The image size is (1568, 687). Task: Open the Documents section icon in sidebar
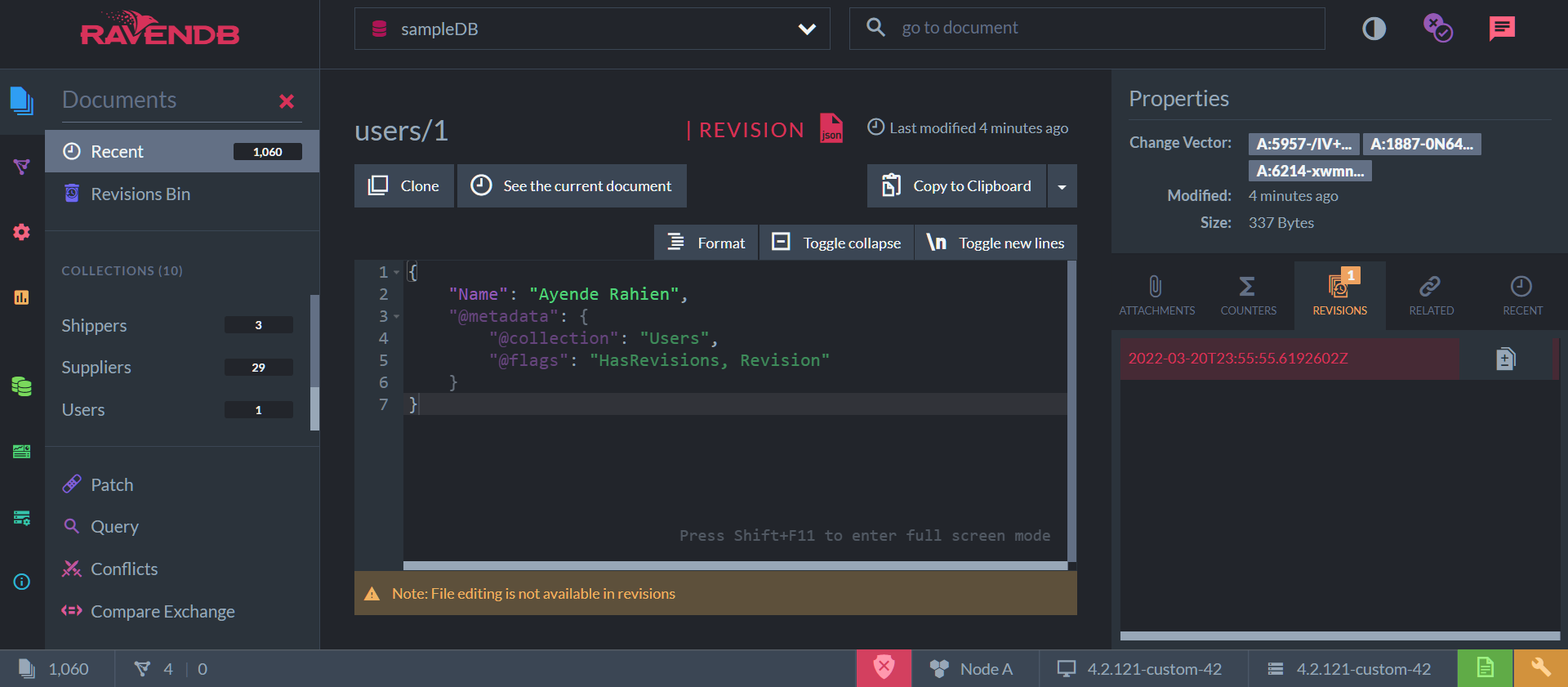(x=22, y=101)
